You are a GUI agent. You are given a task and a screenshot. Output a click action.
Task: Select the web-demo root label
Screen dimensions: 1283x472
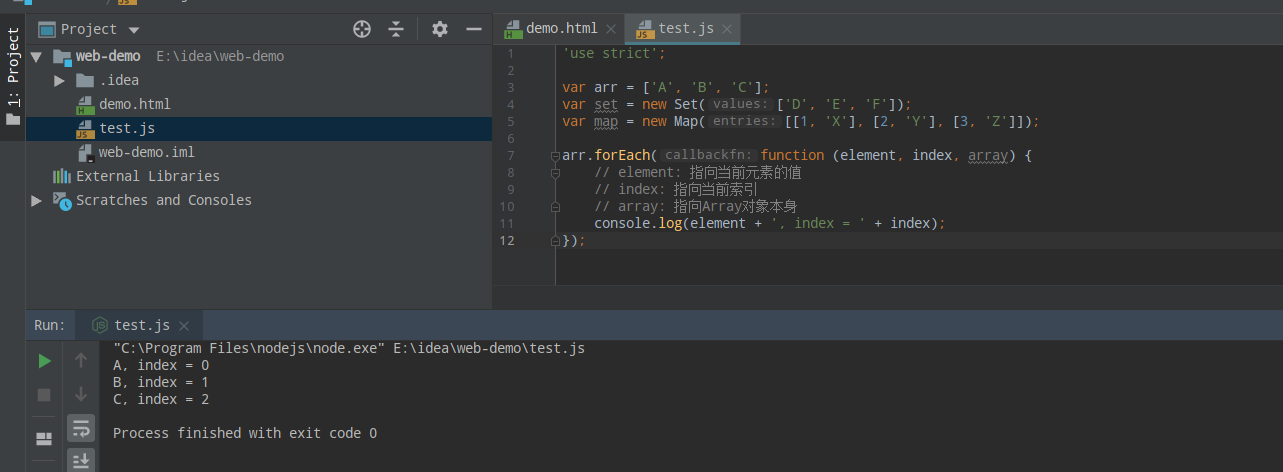[x=108, y=56]
